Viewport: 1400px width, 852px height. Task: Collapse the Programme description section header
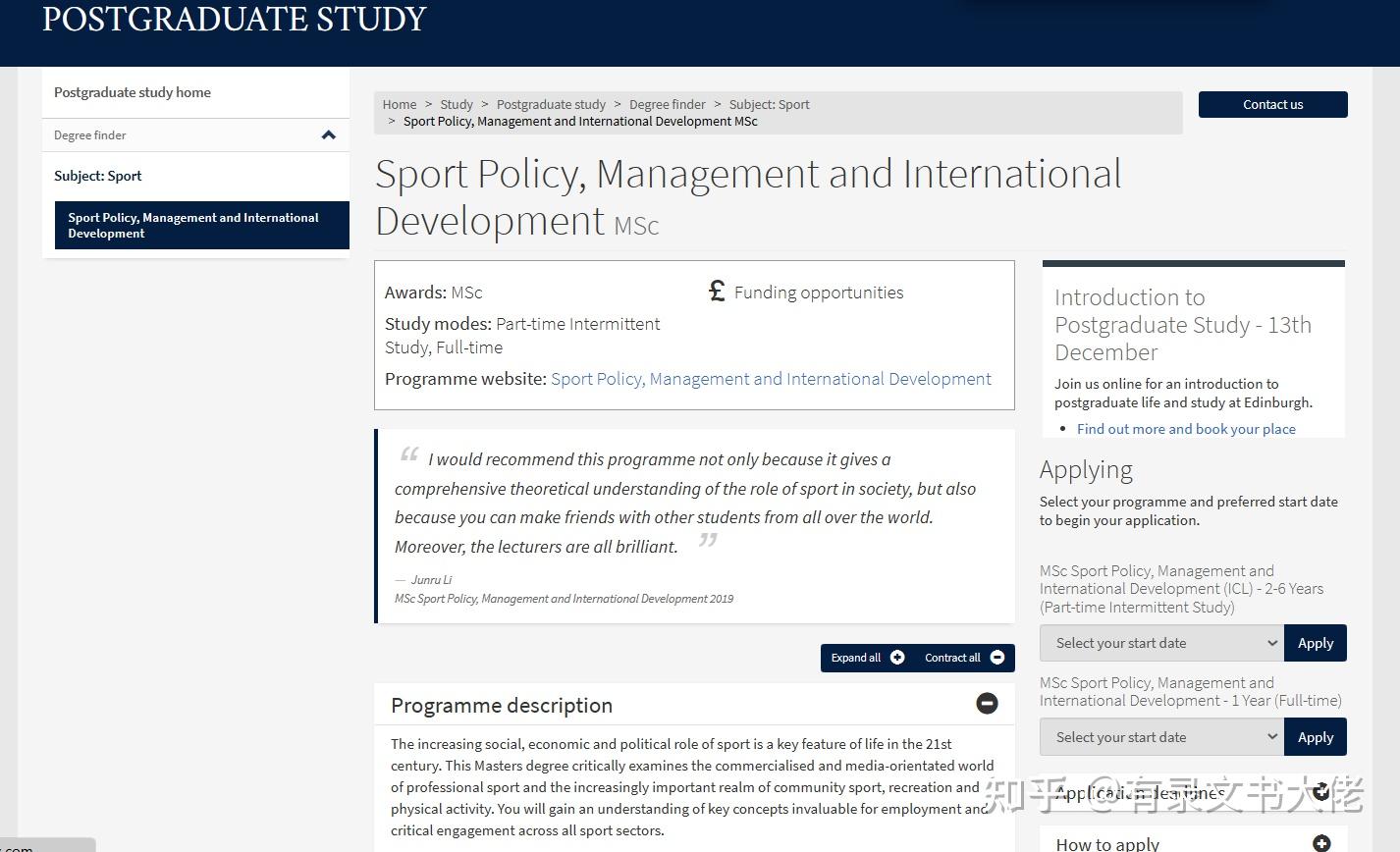pyautogui.click(x=694, y=705)
